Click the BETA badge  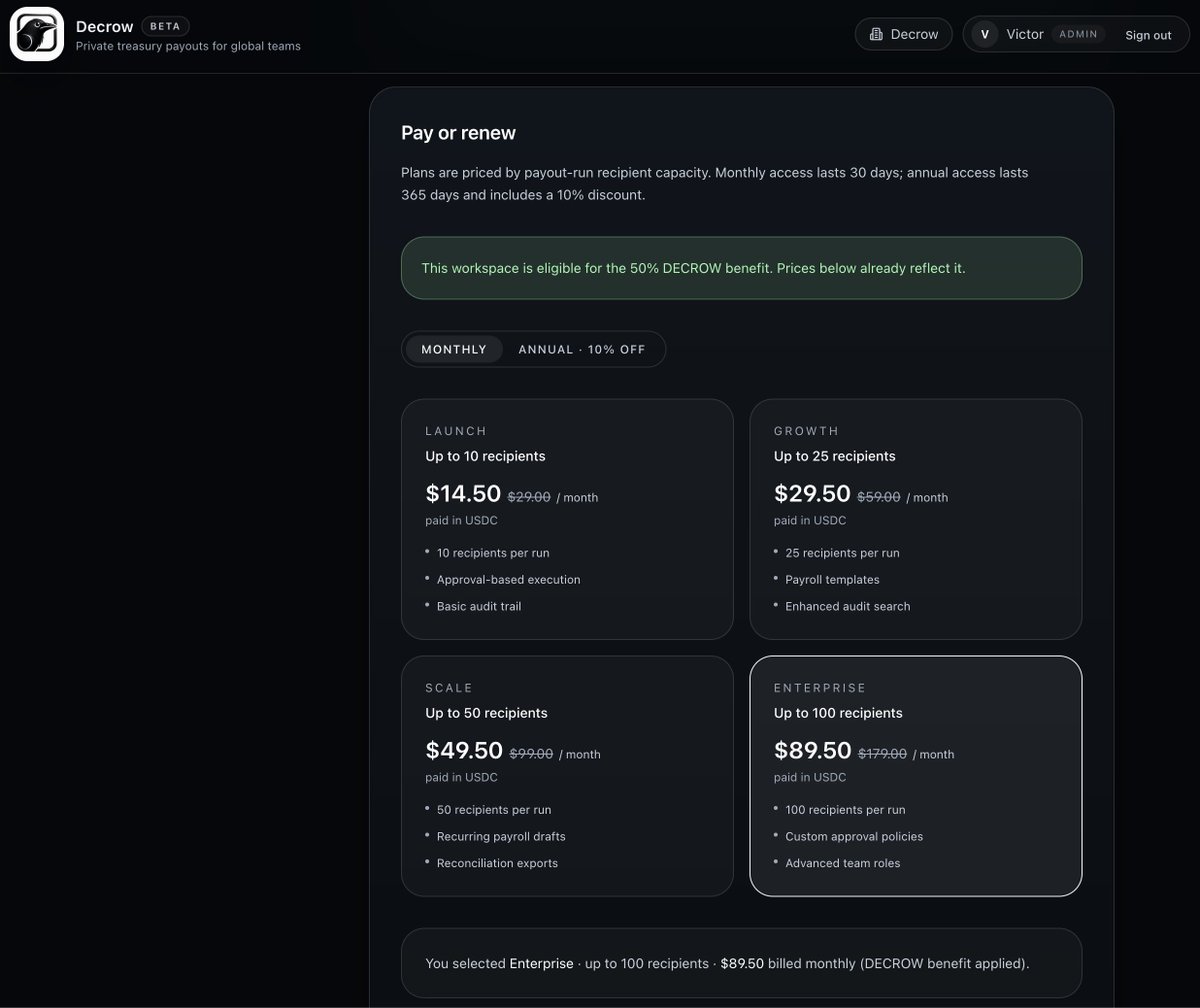tap(165, 26)
